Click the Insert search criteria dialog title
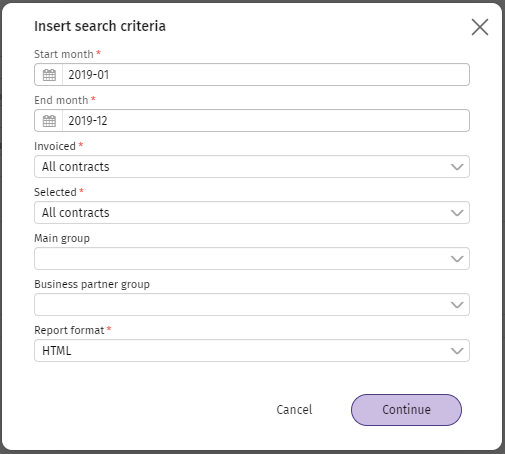The height and width of the screenshot is (454, 505). (x=100, y=26)
